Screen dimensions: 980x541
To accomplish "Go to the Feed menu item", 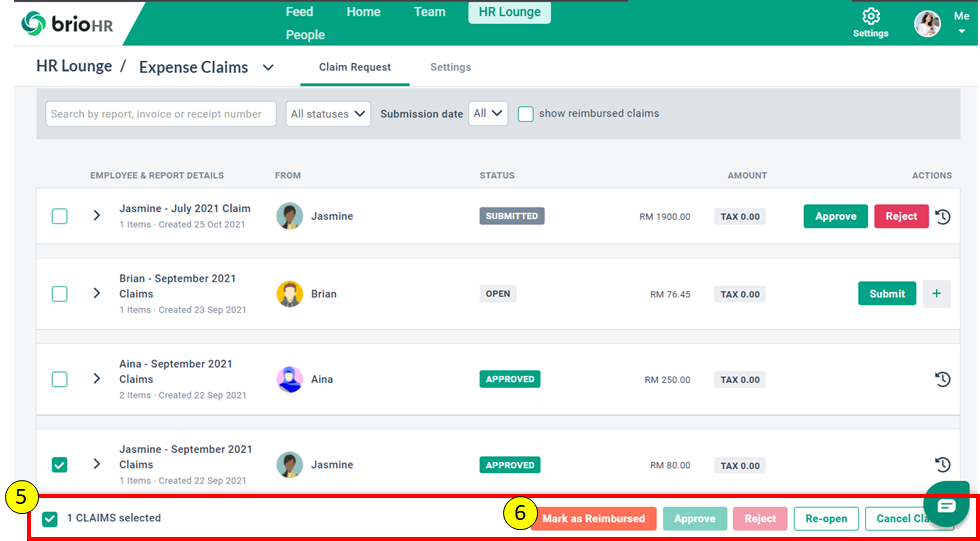I will coord(299,12).
